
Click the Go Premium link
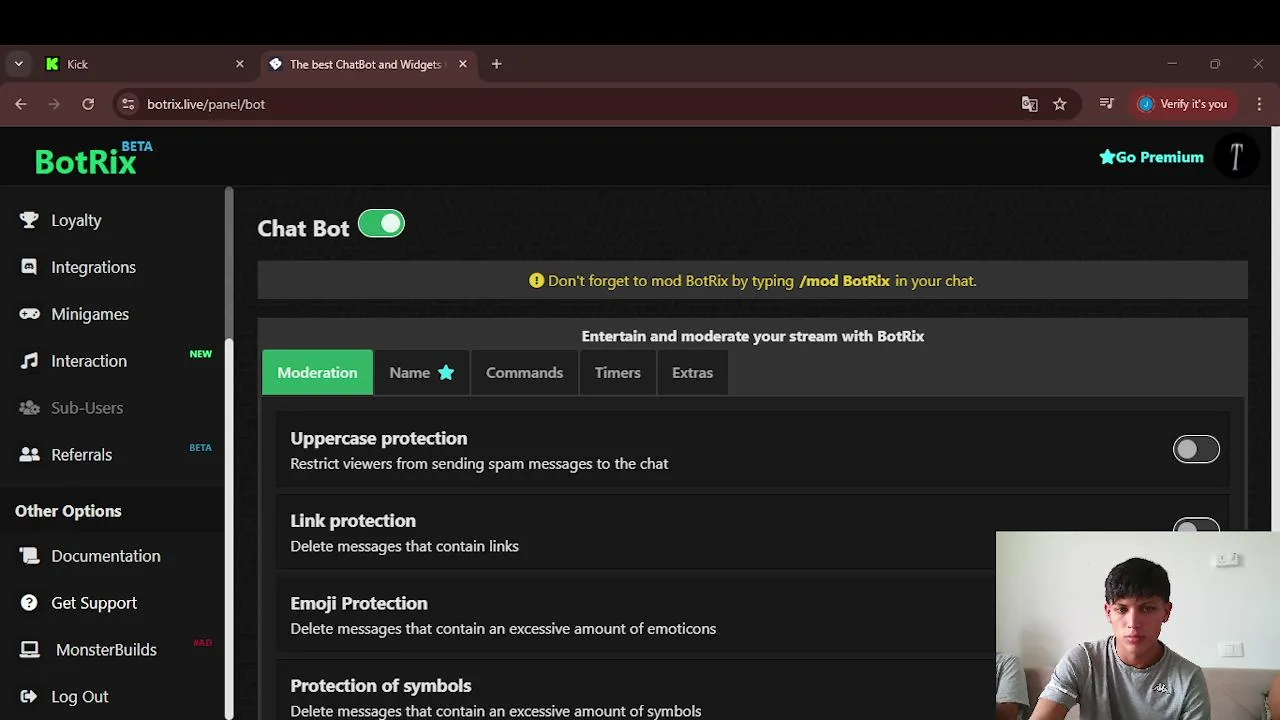tap(1151, 157)
